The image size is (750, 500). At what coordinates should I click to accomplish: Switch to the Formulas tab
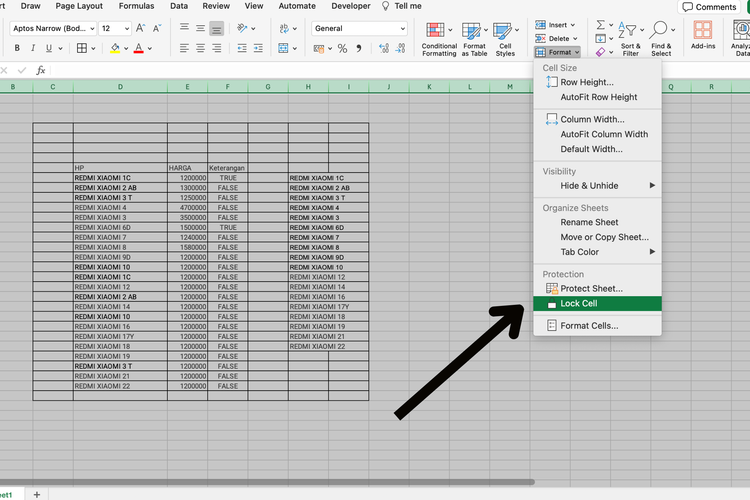click(x=136, y=6)
